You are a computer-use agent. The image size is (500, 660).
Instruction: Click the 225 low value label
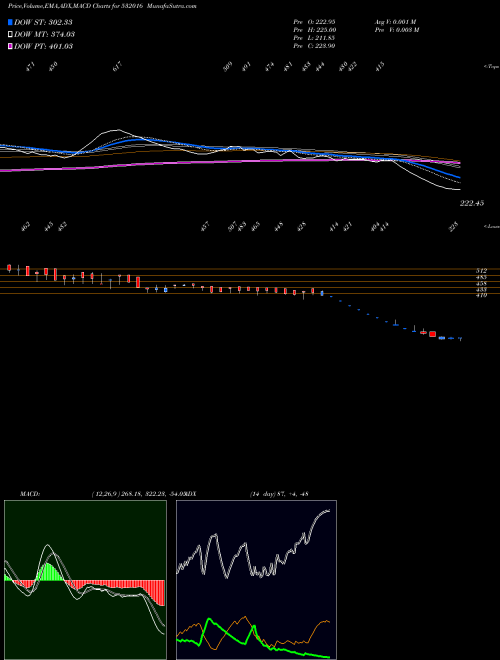453,226
